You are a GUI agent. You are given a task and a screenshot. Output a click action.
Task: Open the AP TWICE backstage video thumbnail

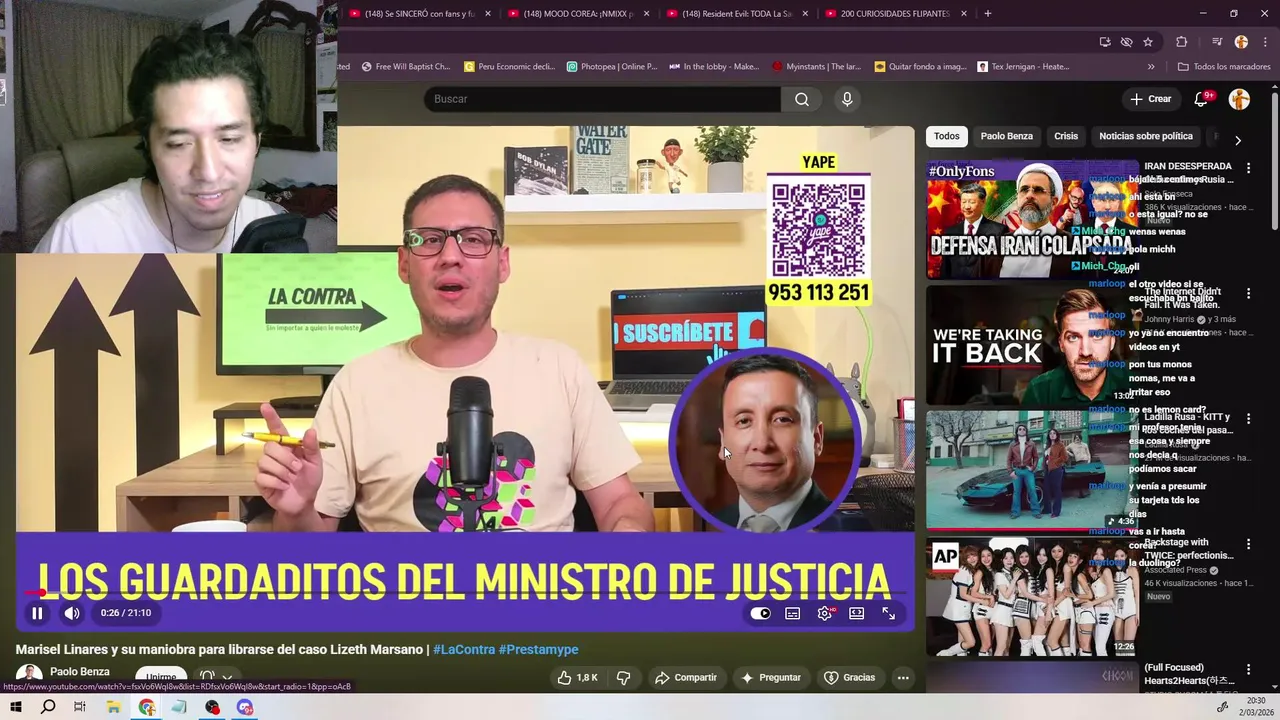tap(1032, 597)
